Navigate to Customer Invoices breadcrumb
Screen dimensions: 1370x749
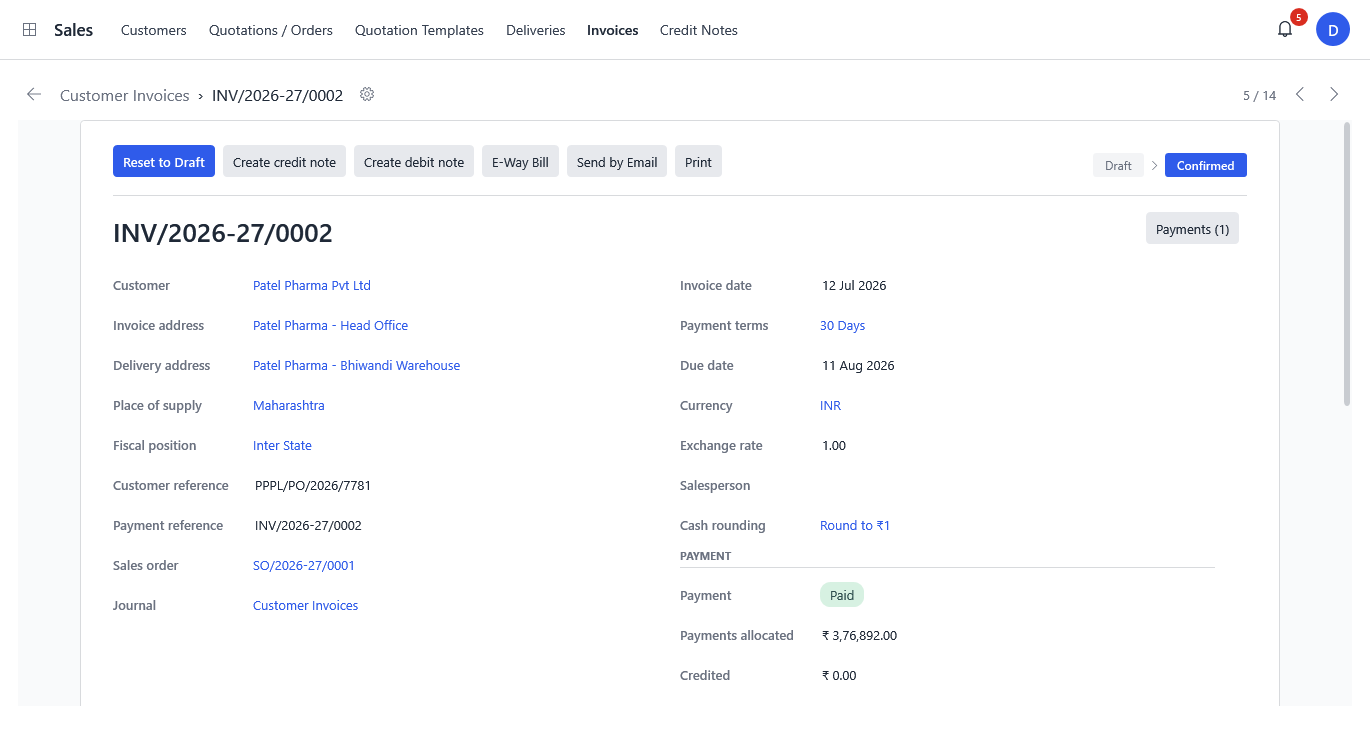tap(125, 96)
